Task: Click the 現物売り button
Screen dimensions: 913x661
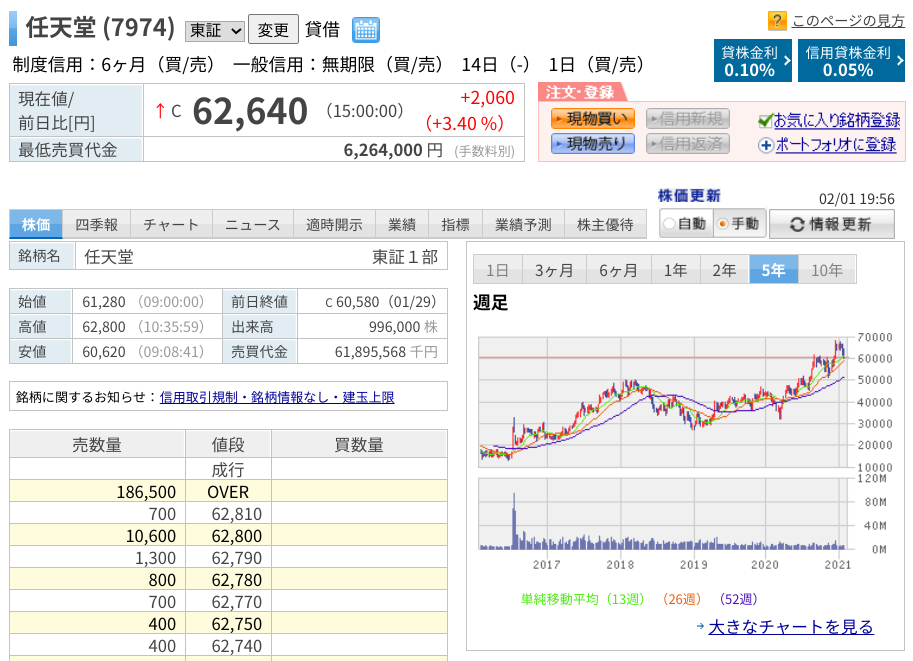Action: pyautogui.click(x=593, y=143)
